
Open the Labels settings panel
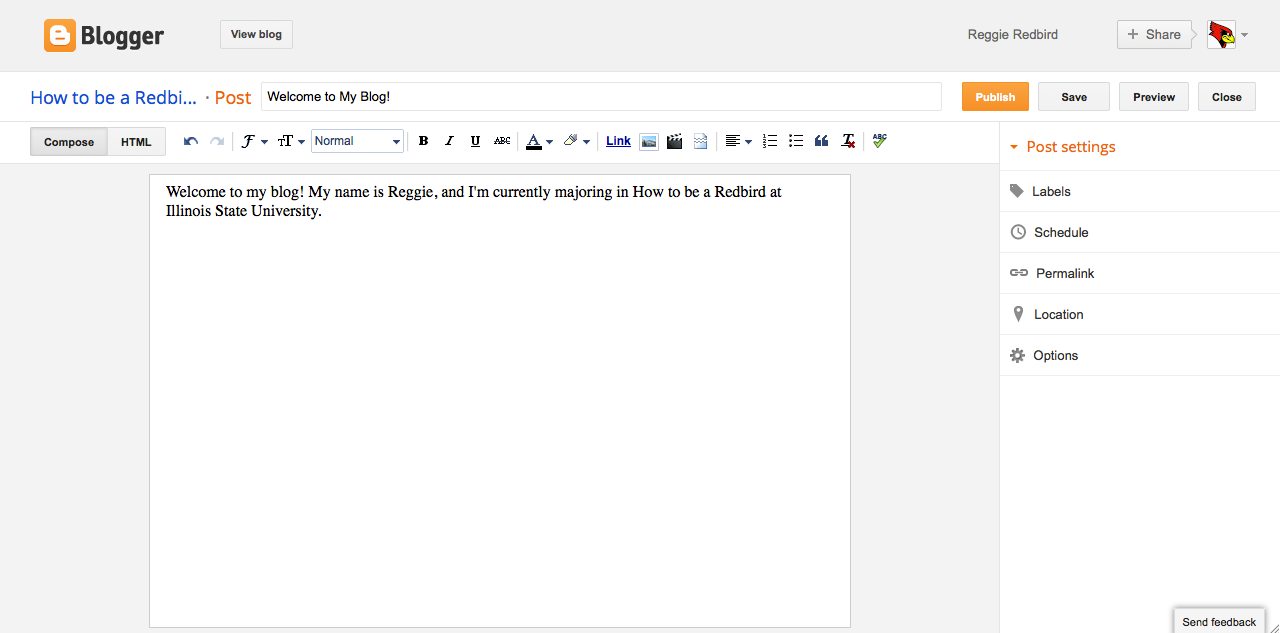click(x=1052, y=191)
